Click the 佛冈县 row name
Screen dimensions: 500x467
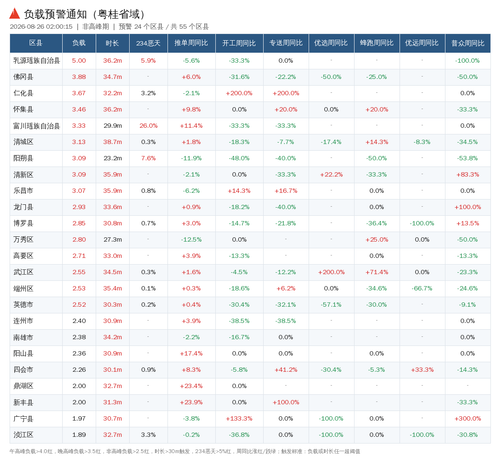[23, 77]
